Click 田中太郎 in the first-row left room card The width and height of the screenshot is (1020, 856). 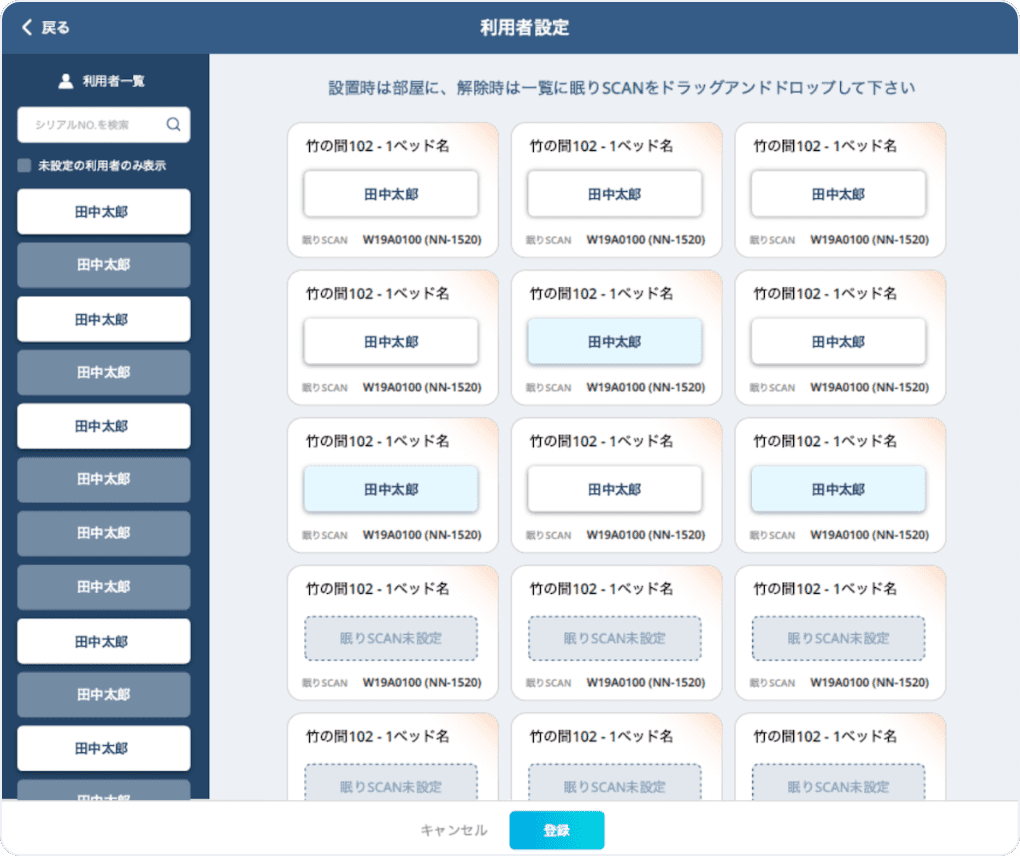391,194
